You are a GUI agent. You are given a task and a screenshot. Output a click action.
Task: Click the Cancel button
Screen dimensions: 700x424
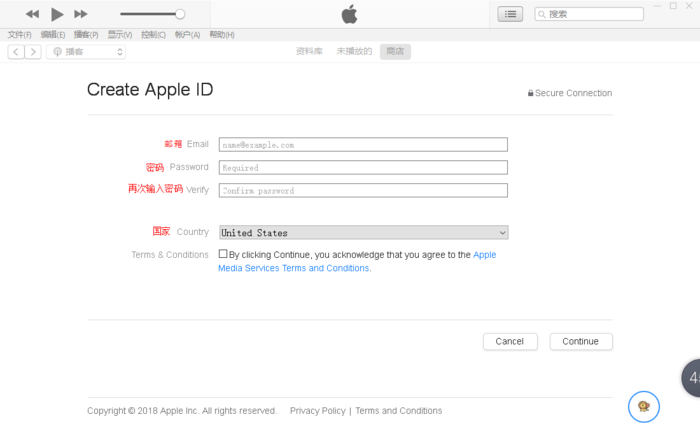click(510, 341)
